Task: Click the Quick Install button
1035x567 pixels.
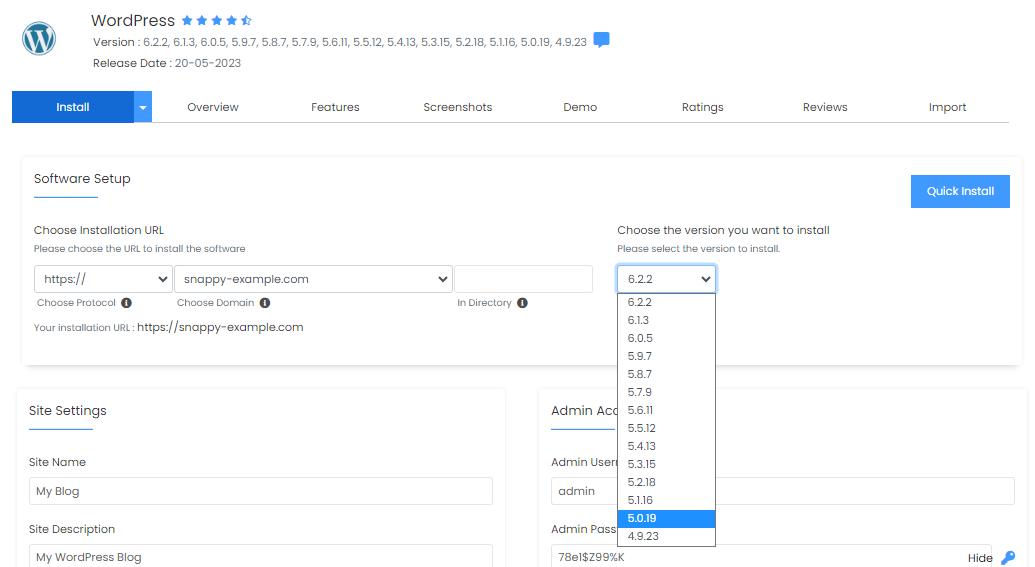Action: click(x=960, y=191)
